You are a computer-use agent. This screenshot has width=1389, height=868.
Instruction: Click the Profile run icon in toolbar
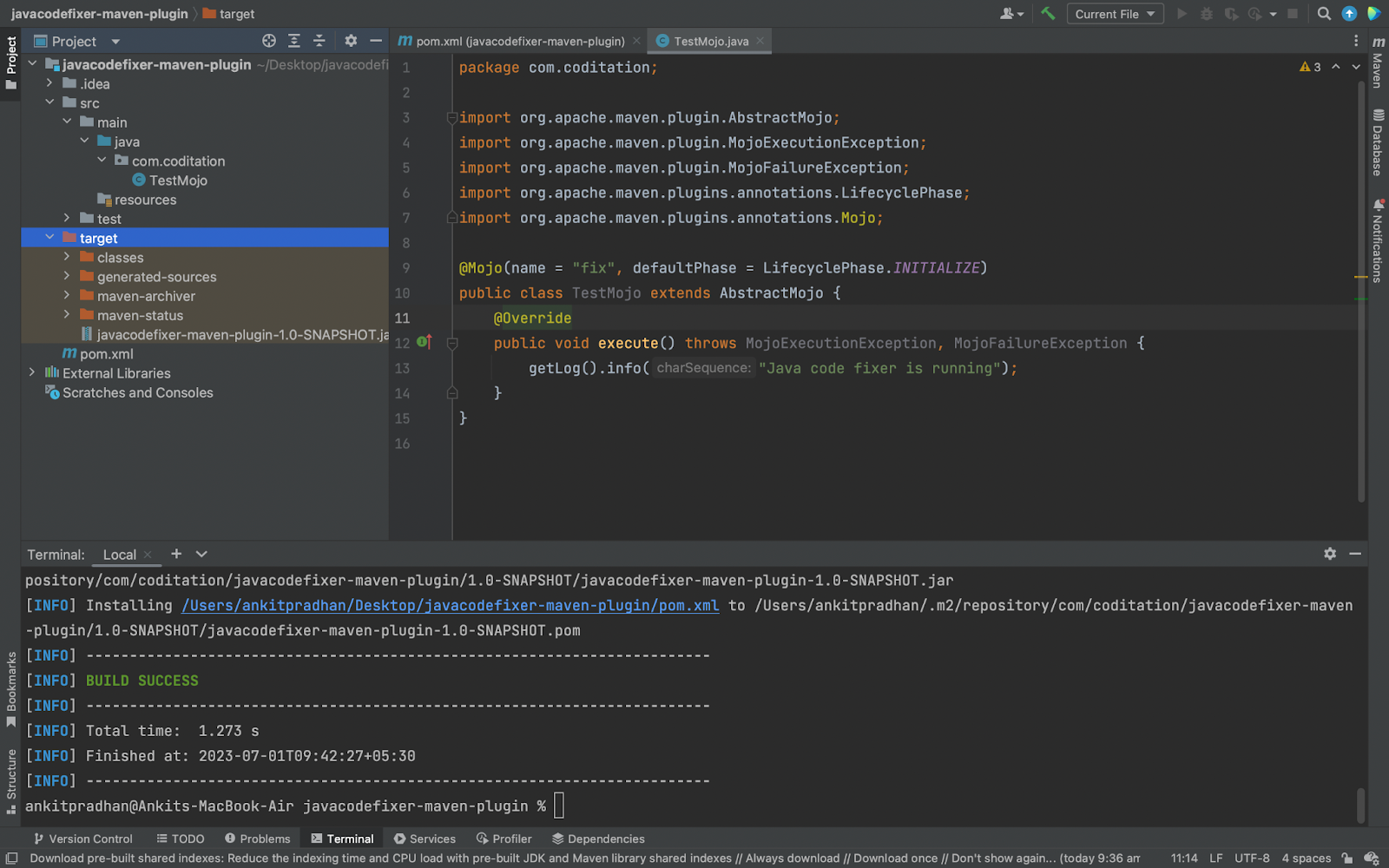[1254, 14]
